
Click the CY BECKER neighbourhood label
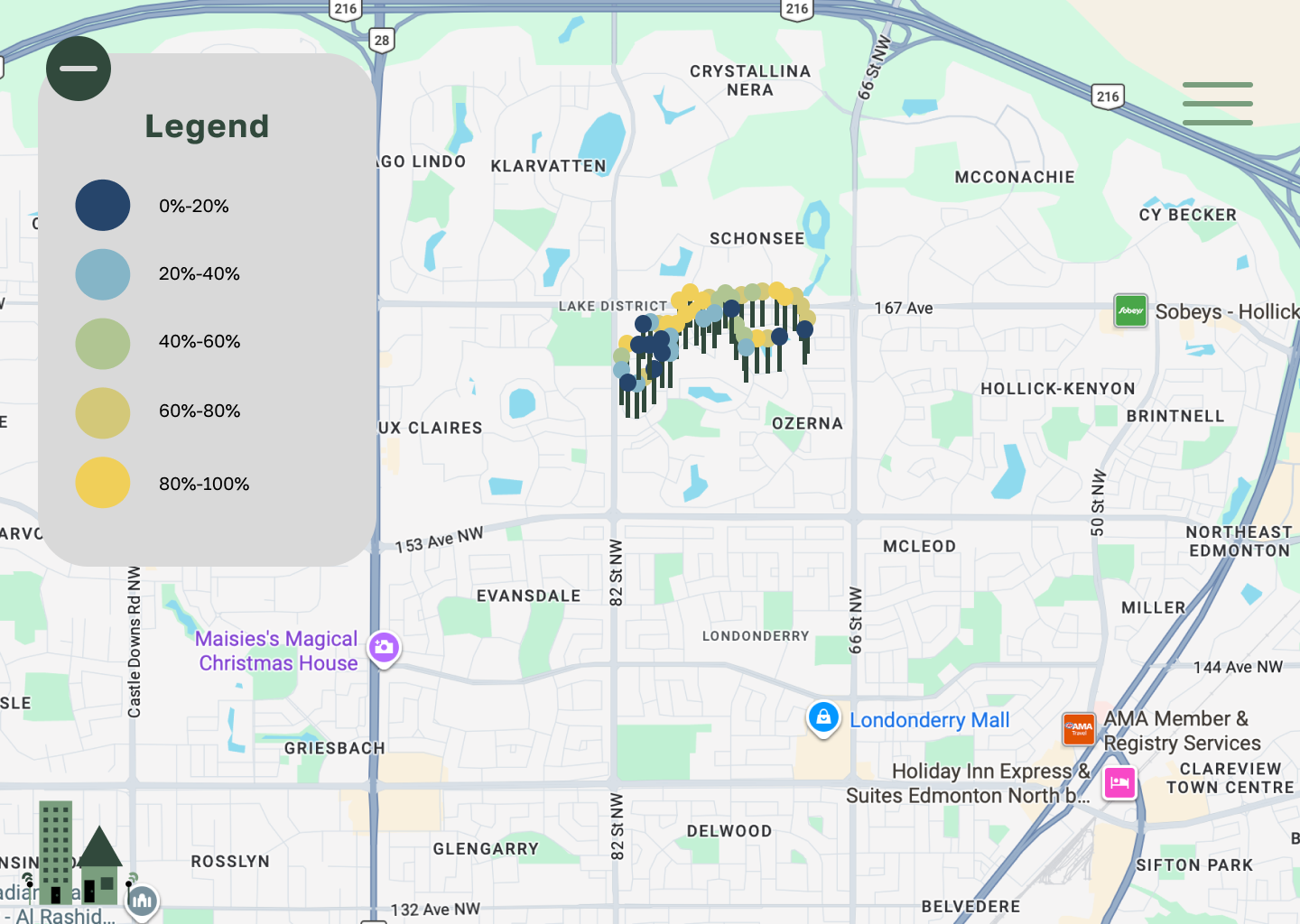(1188, 215)
